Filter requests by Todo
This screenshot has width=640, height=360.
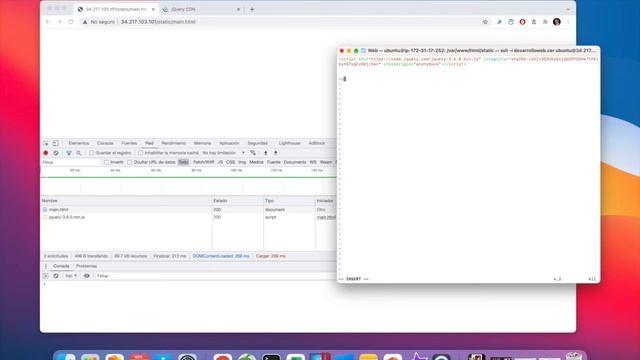[183, 162]
